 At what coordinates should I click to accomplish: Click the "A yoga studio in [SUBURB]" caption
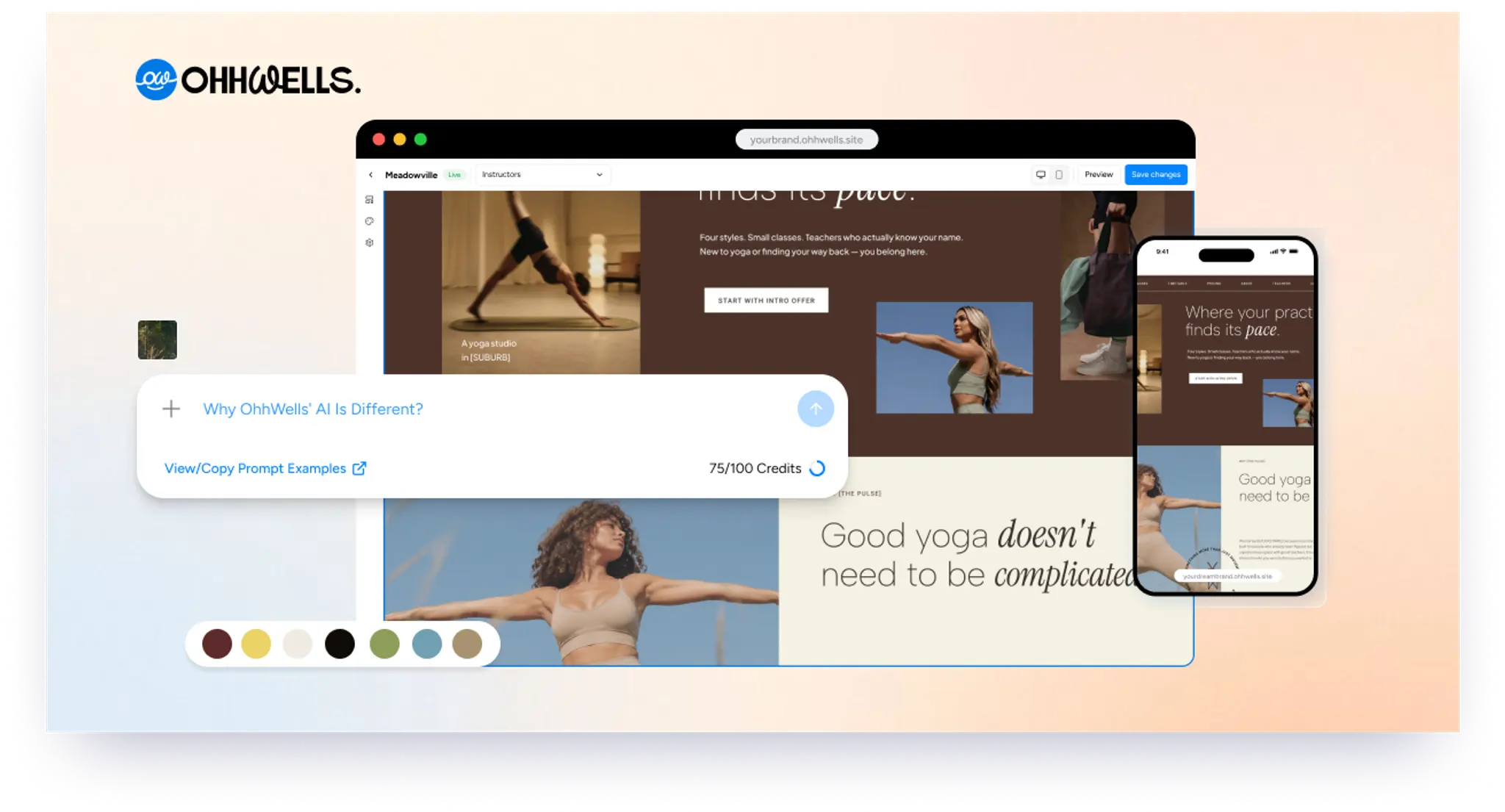(489, 351)
